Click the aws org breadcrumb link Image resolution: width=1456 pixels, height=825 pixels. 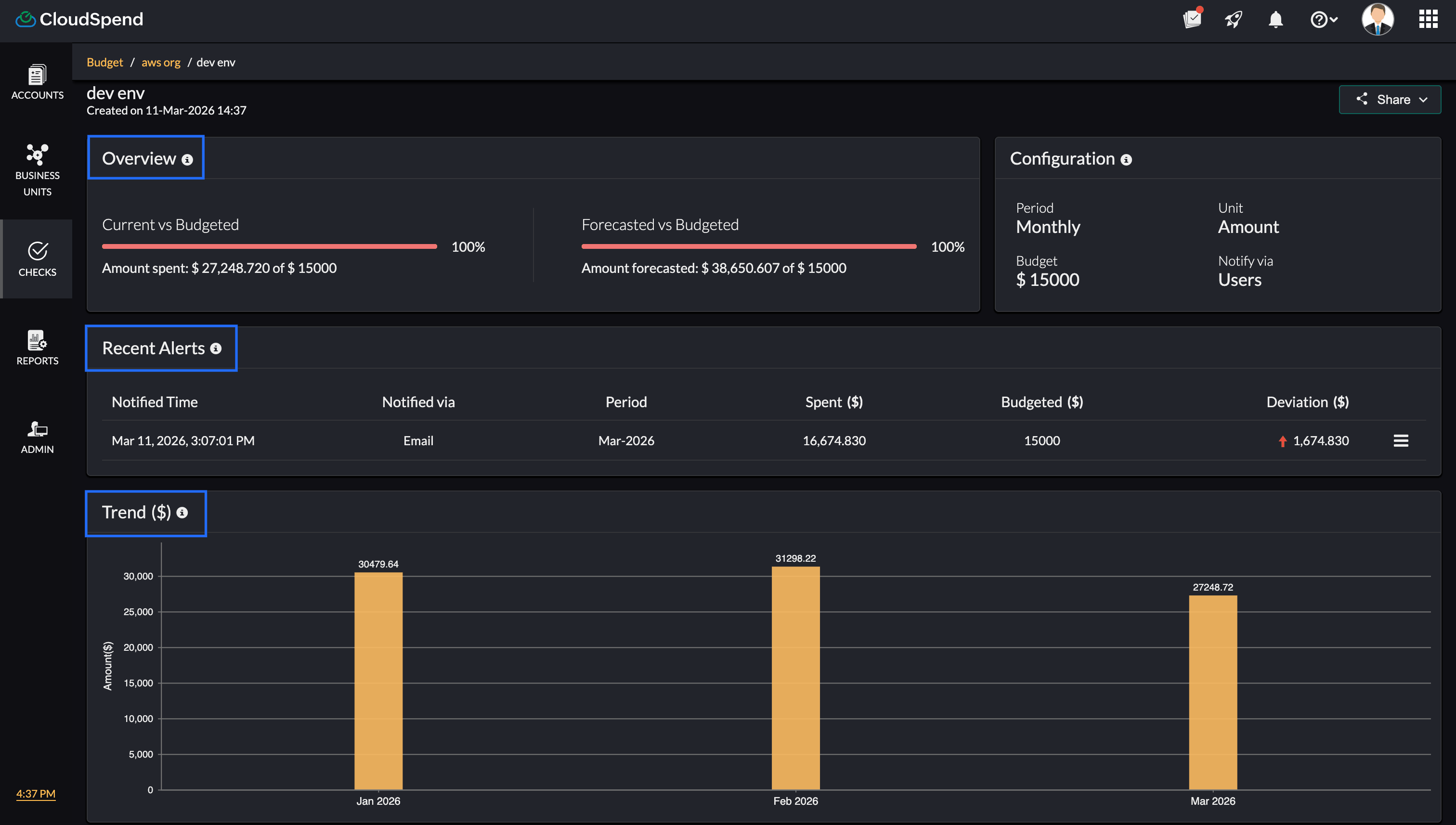(x=160, y=62)
